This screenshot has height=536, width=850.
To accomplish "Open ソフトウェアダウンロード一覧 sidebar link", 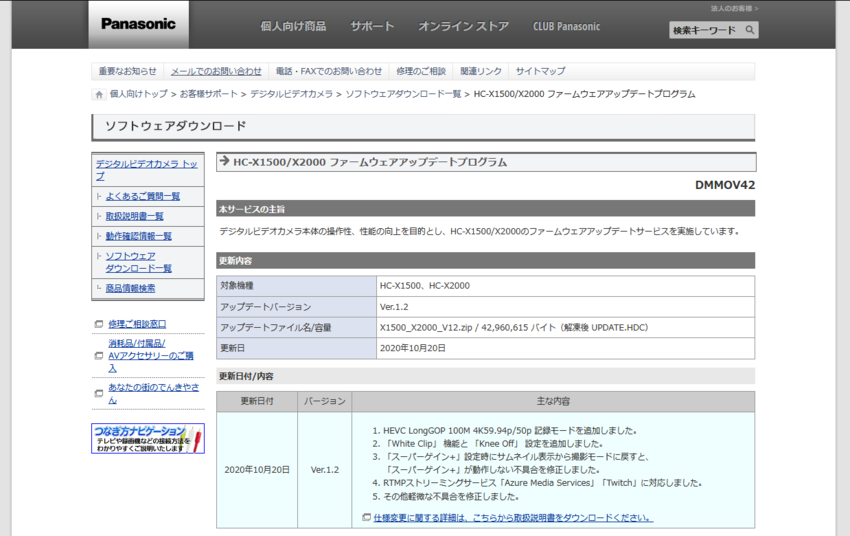I will (x=138, y=262).
